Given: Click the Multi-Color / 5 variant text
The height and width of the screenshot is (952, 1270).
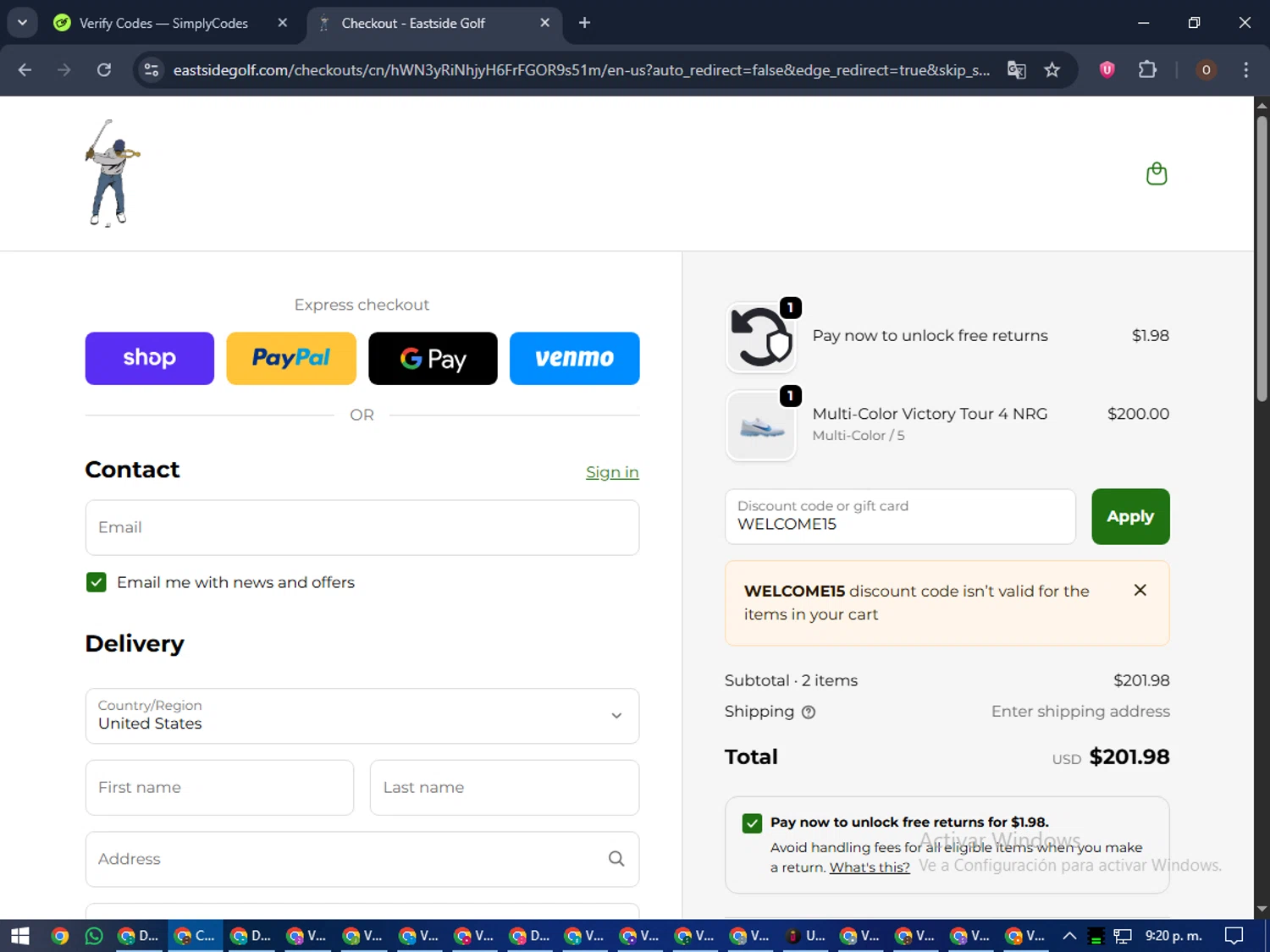Looking at the screenshot, I should click(x=859, y=435).
